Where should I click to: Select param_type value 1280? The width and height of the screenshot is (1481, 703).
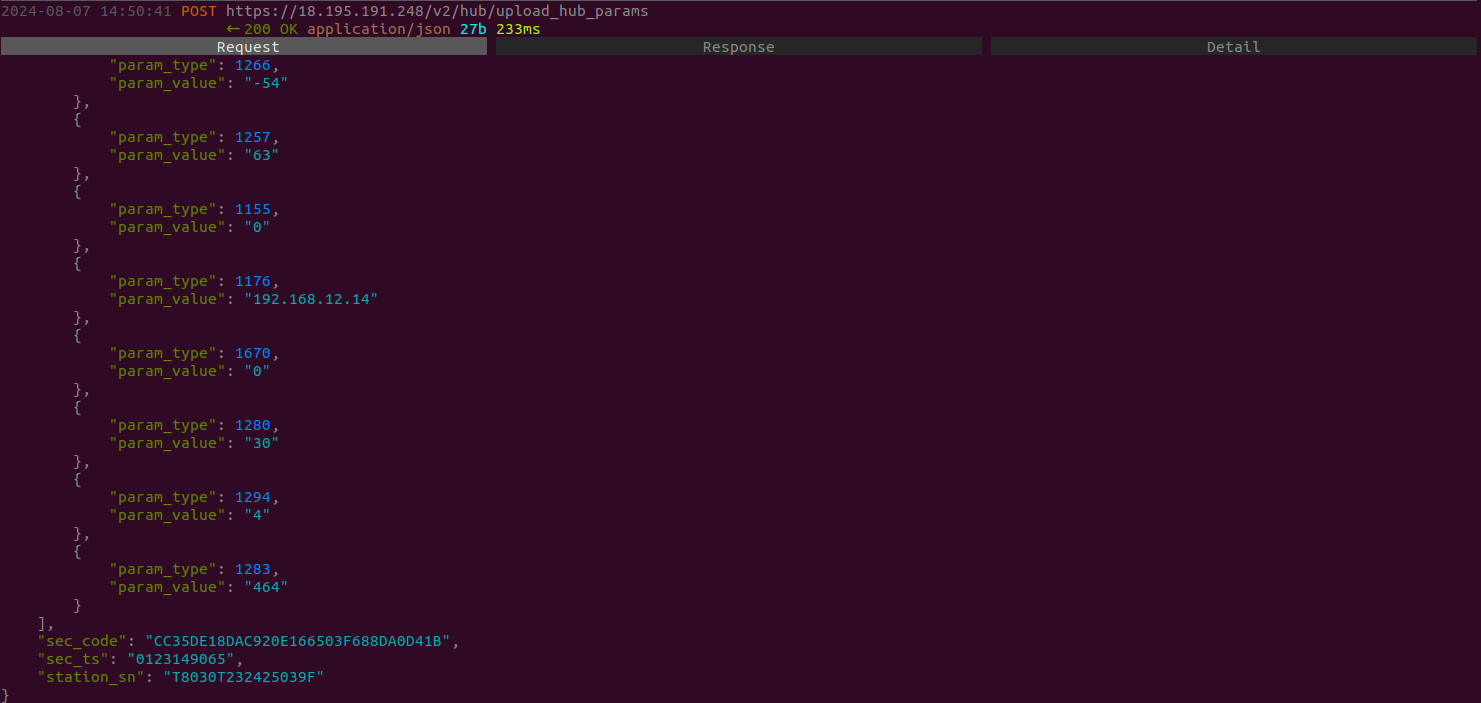(252, 425)
